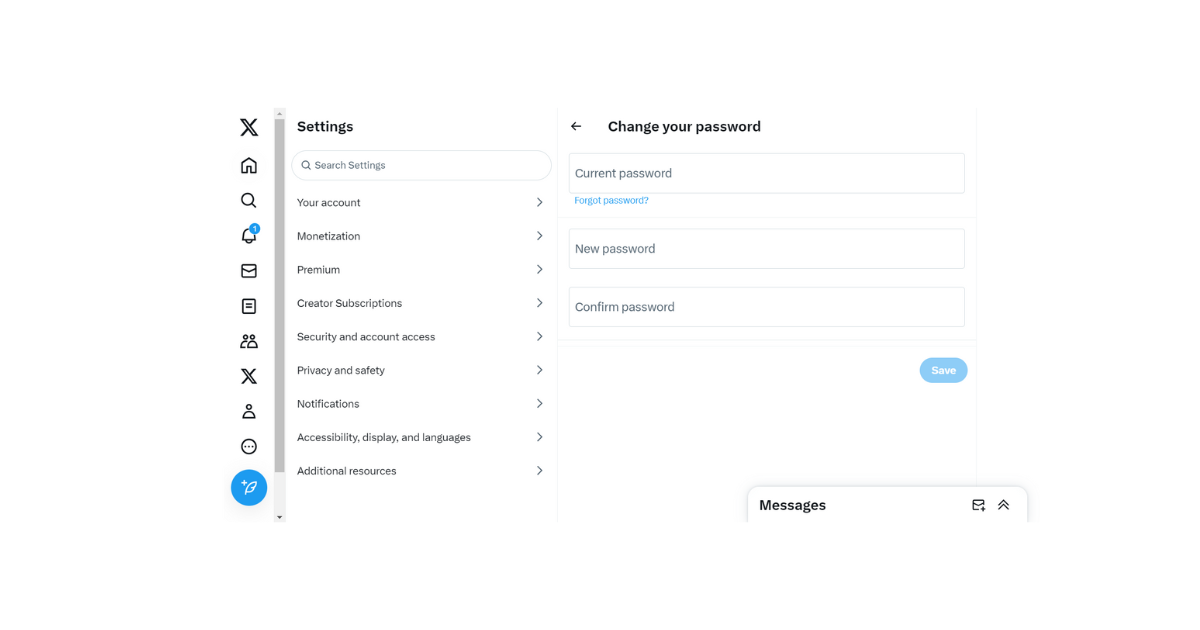Screen dimensions: 1200x630
Task: Focus the Current password field
Action: (x=766, y=173)
